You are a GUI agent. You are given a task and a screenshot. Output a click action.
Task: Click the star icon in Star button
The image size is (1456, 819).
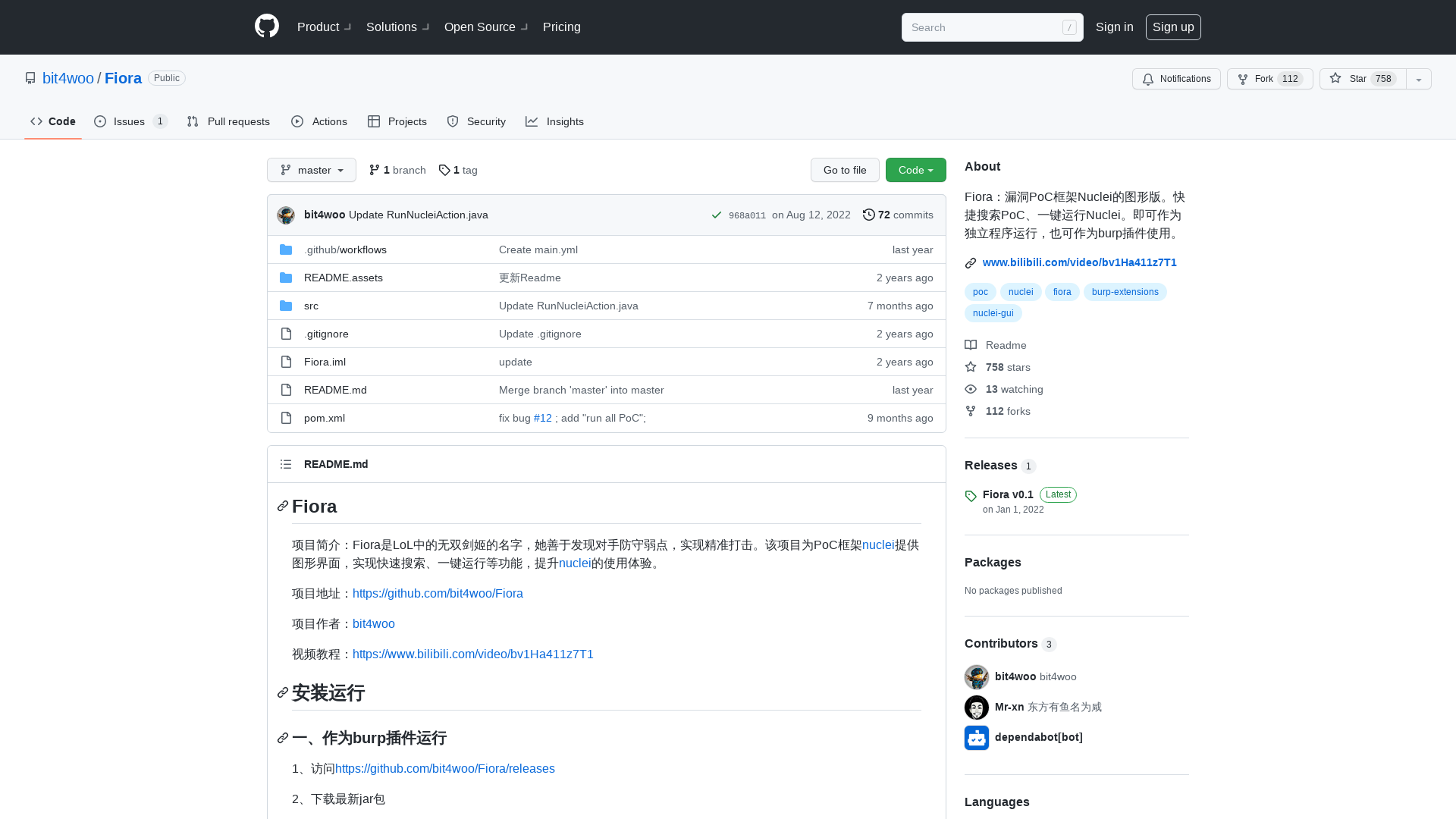[x=1335, y=78]
